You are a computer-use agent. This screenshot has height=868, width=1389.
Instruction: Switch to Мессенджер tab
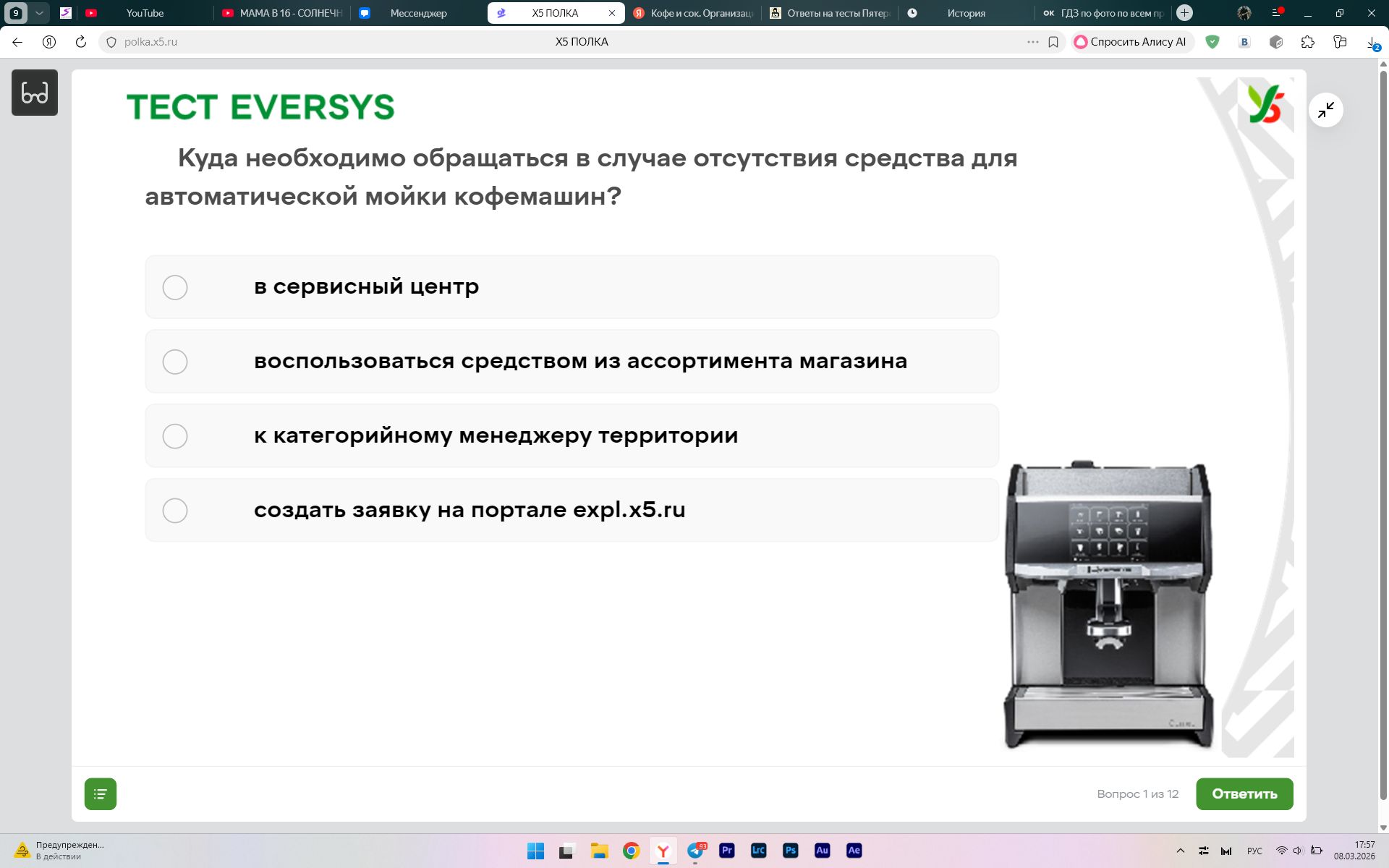click(418, 13)
